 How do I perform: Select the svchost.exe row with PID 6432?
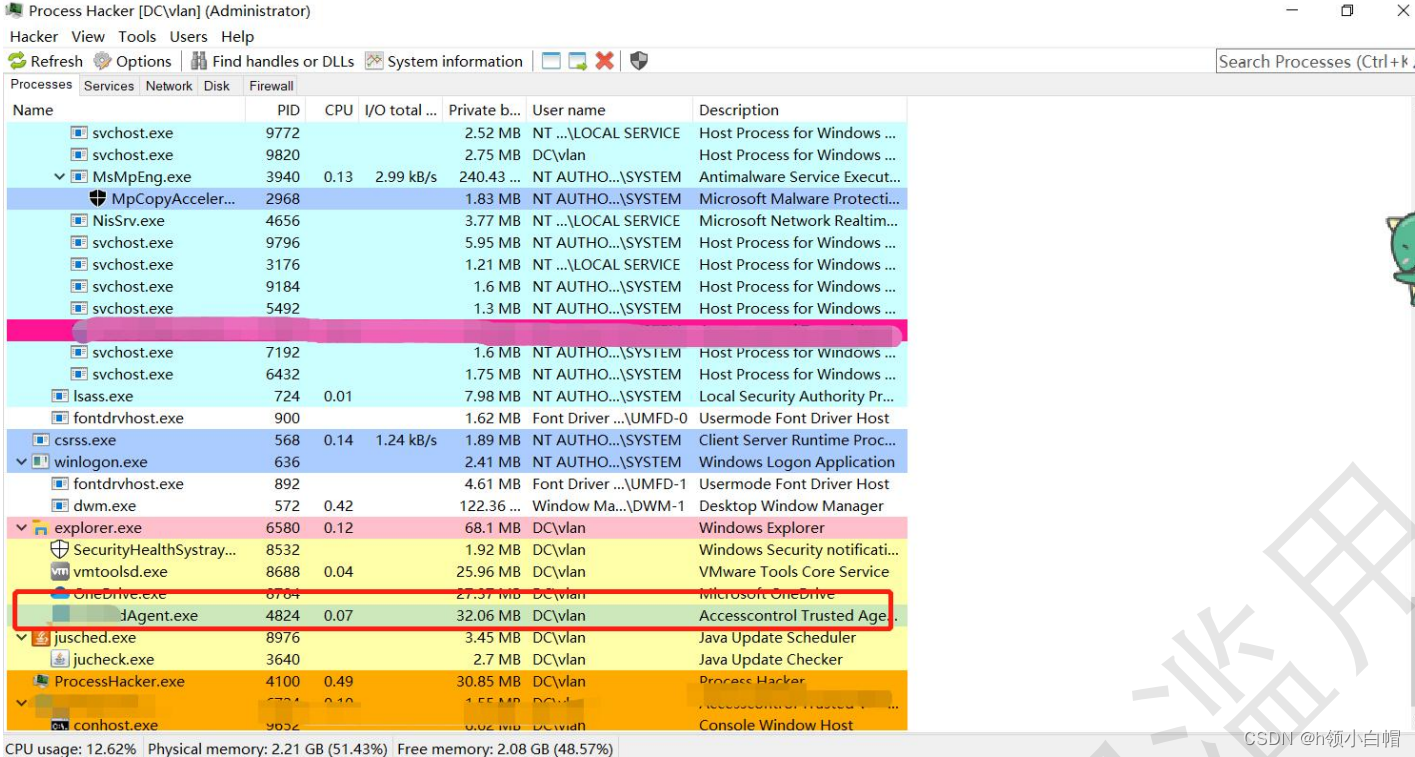coord(456,374)
